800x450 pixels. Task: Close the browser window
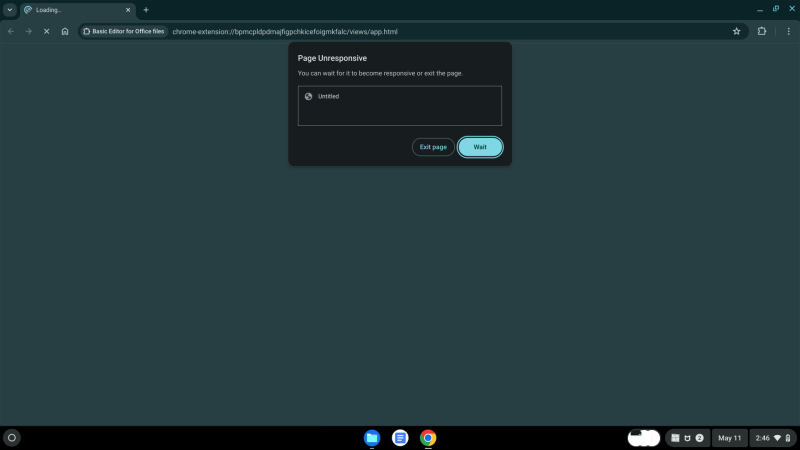(x=792, y=9)
